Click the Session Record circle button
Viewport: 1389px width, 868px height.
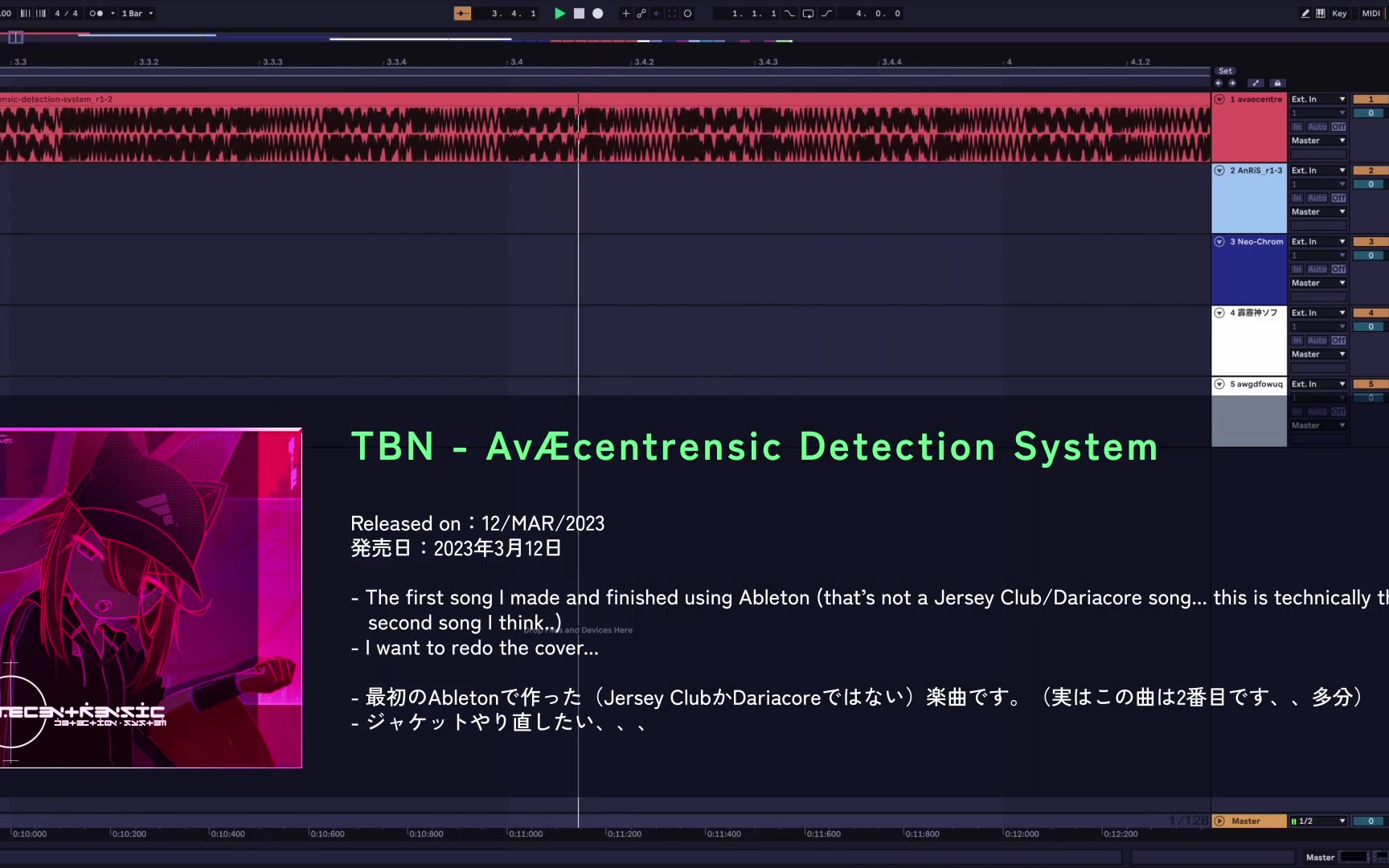click(x=687, y=14)
